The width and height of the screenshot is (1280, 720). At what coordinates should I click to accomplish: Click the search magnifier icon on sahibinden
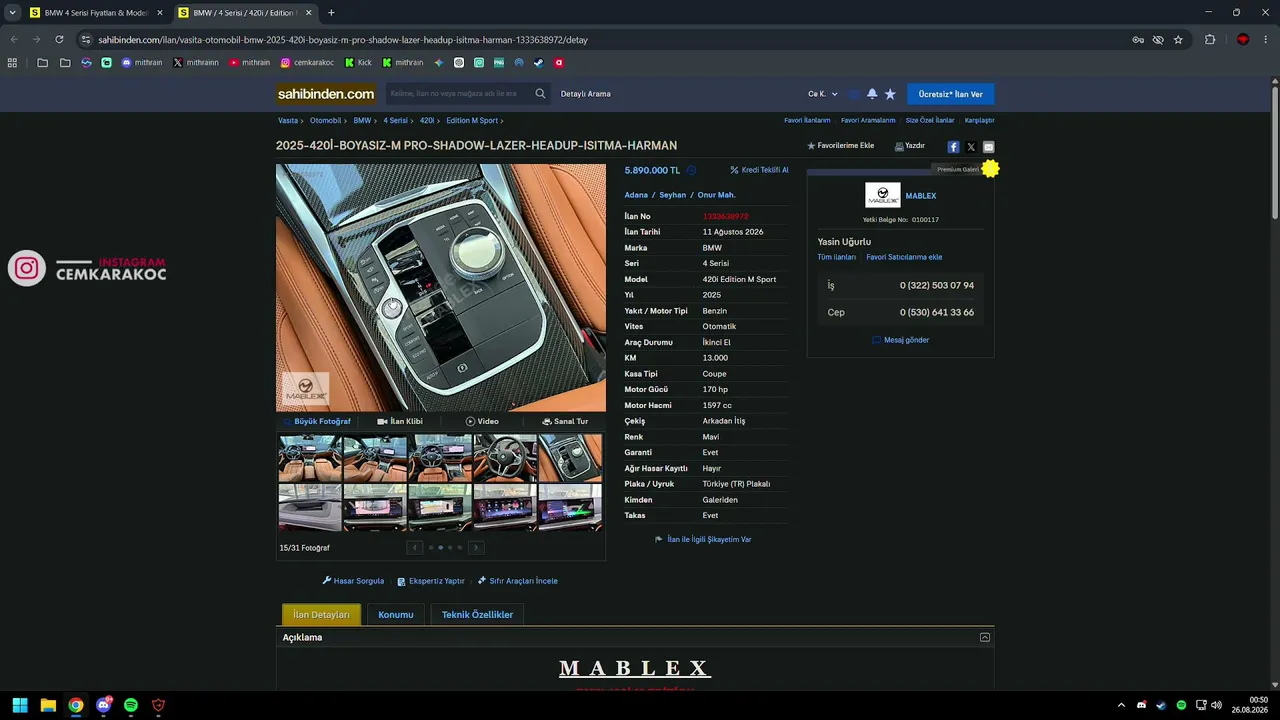tap(540, 94)
